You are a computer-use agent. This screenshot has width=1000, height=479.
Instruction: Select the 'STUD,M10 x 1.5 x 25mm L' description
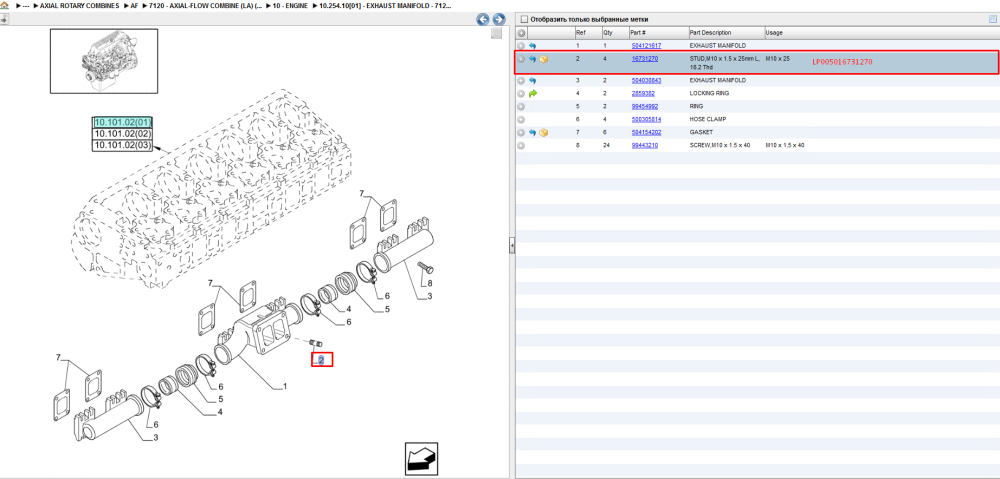click(725, 59)
